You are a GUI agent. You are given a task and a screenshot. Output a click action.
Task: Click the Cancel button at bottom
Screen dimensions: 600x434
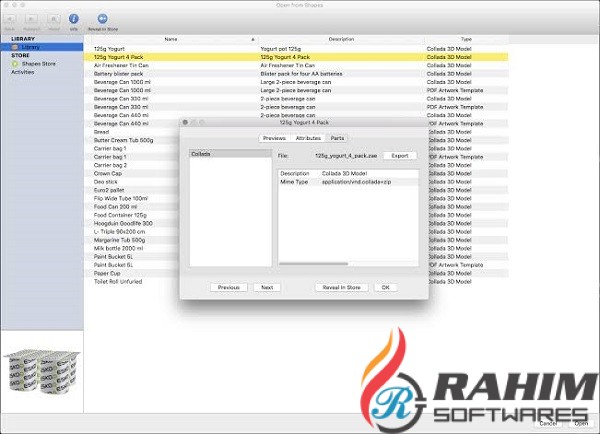point(548,424)
